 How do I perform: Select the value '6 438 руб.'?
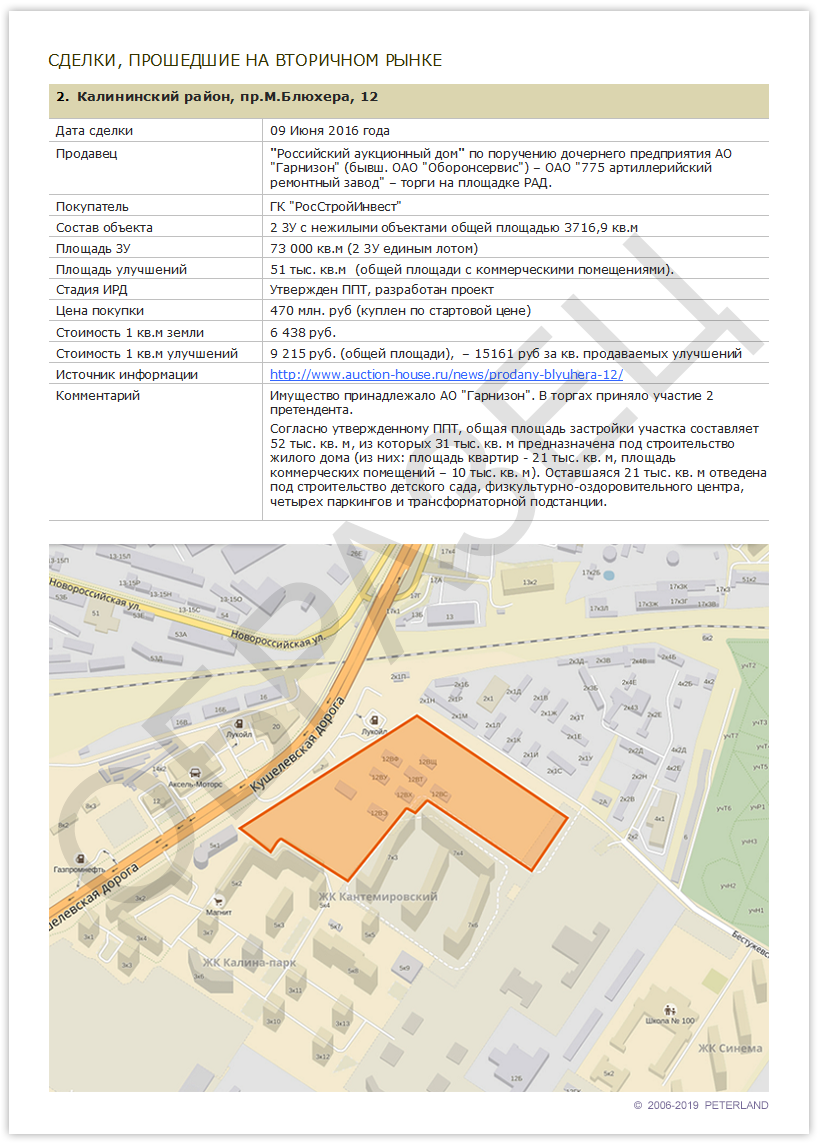[x=303, y=332]
